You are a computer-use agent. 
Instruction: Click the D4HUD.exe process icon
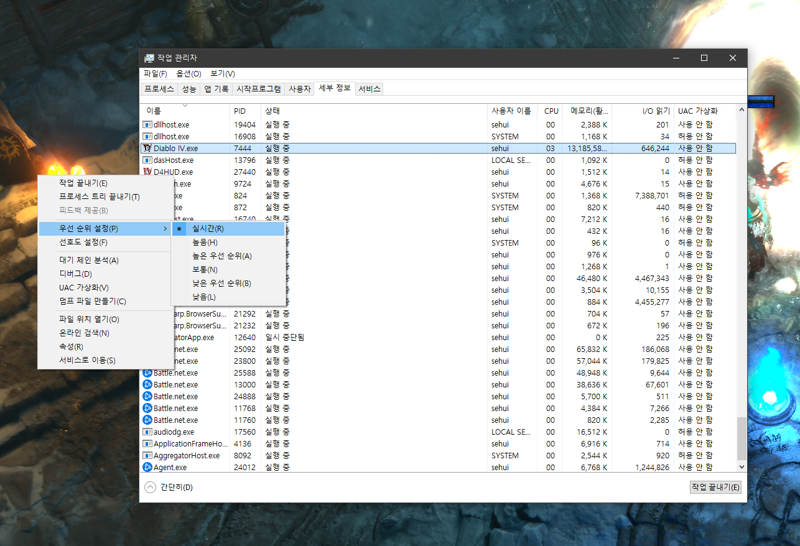point(147,172)
